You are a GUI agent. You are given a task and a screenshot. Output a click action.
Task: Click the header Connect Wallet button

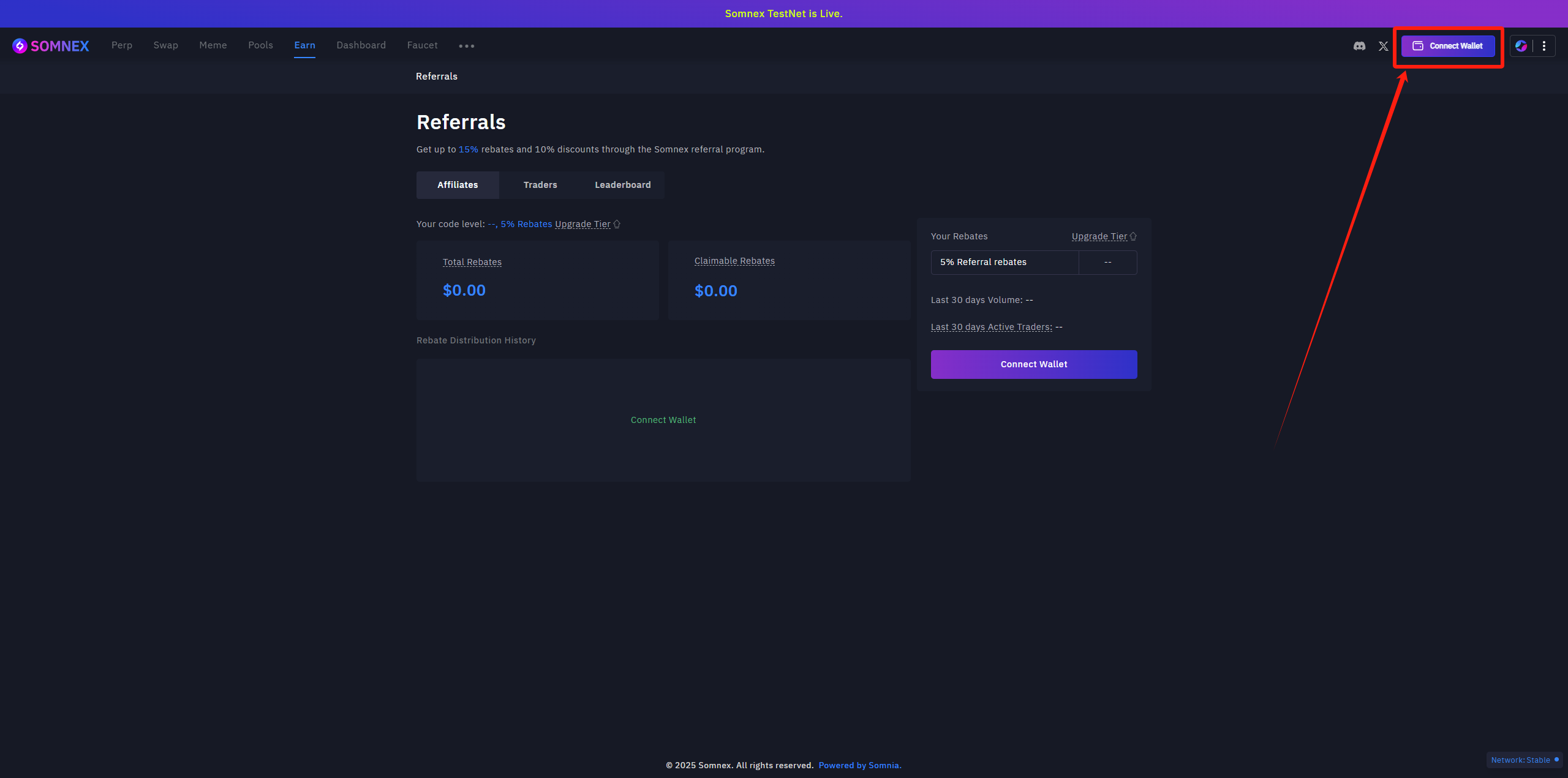coord(1448,46)
